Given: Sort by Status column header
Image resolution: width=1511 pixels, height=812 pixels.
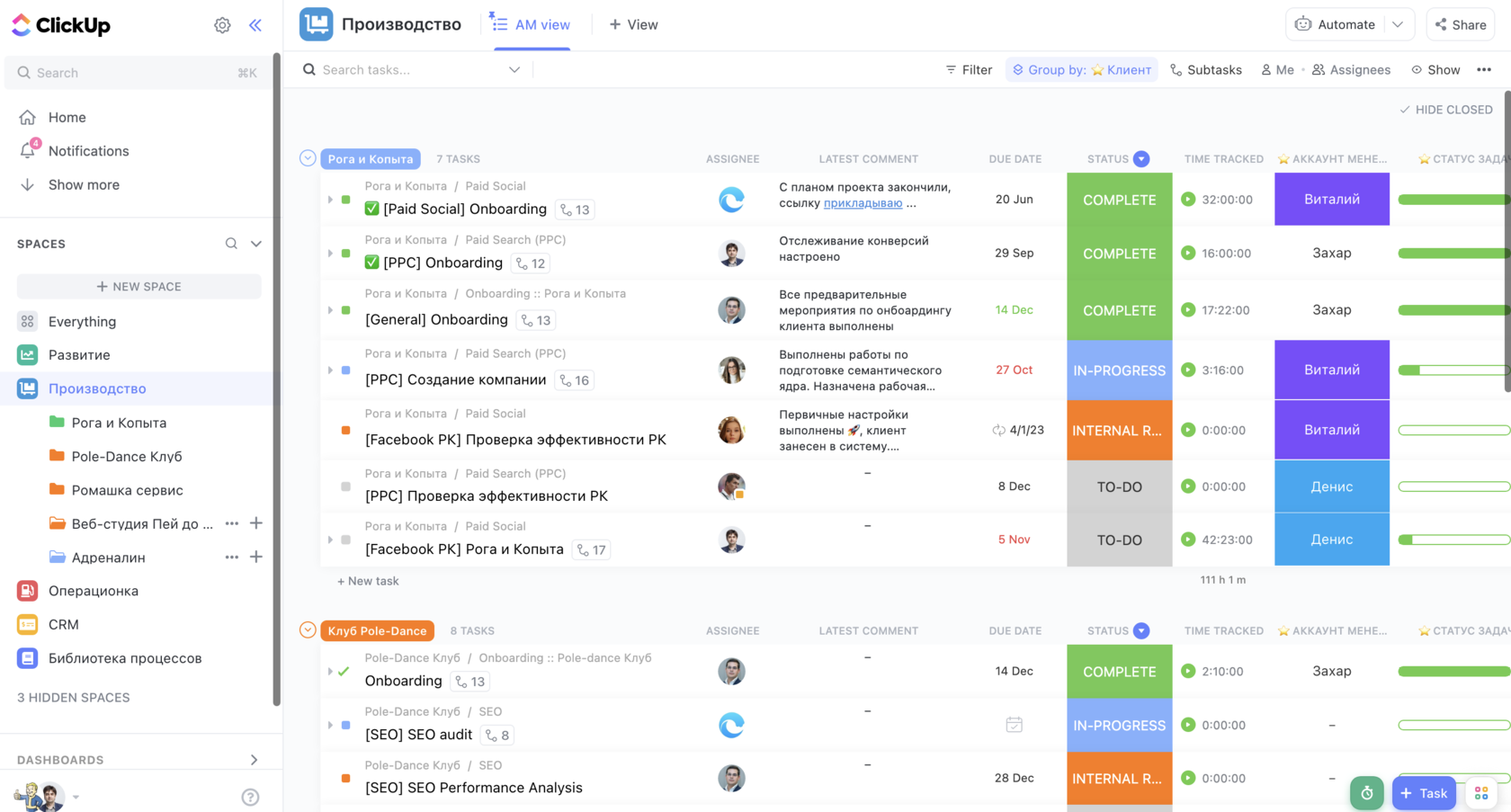Looking at the screenshot, I should tap(1108, 159).
